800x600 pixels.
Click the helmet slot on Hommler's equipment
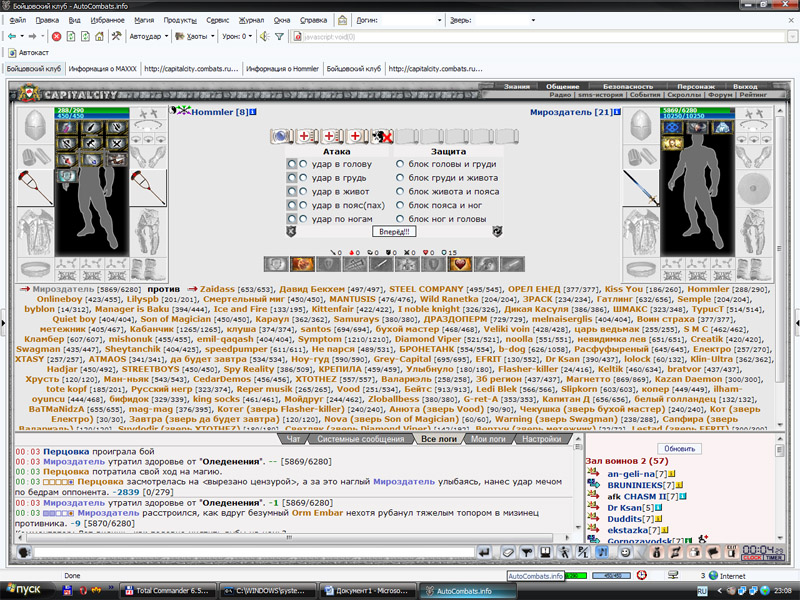[35, 126]
